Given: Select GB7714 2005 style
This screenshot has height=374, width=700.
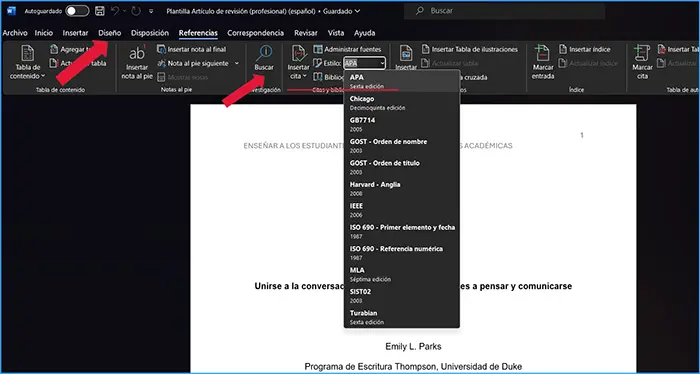Looking at the screenshot, I should [401, 124].
